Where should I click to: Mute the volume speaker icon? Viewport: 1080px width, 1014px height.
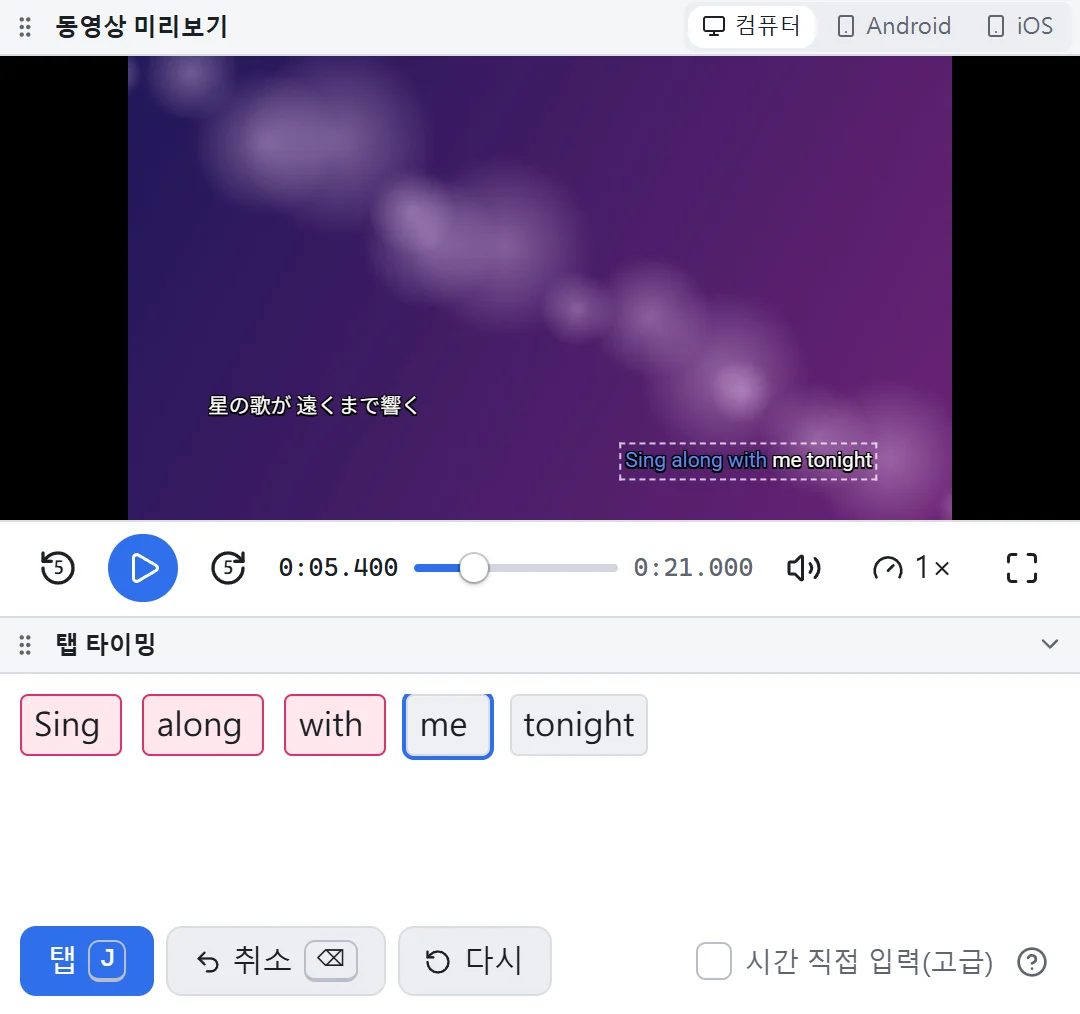803,568
